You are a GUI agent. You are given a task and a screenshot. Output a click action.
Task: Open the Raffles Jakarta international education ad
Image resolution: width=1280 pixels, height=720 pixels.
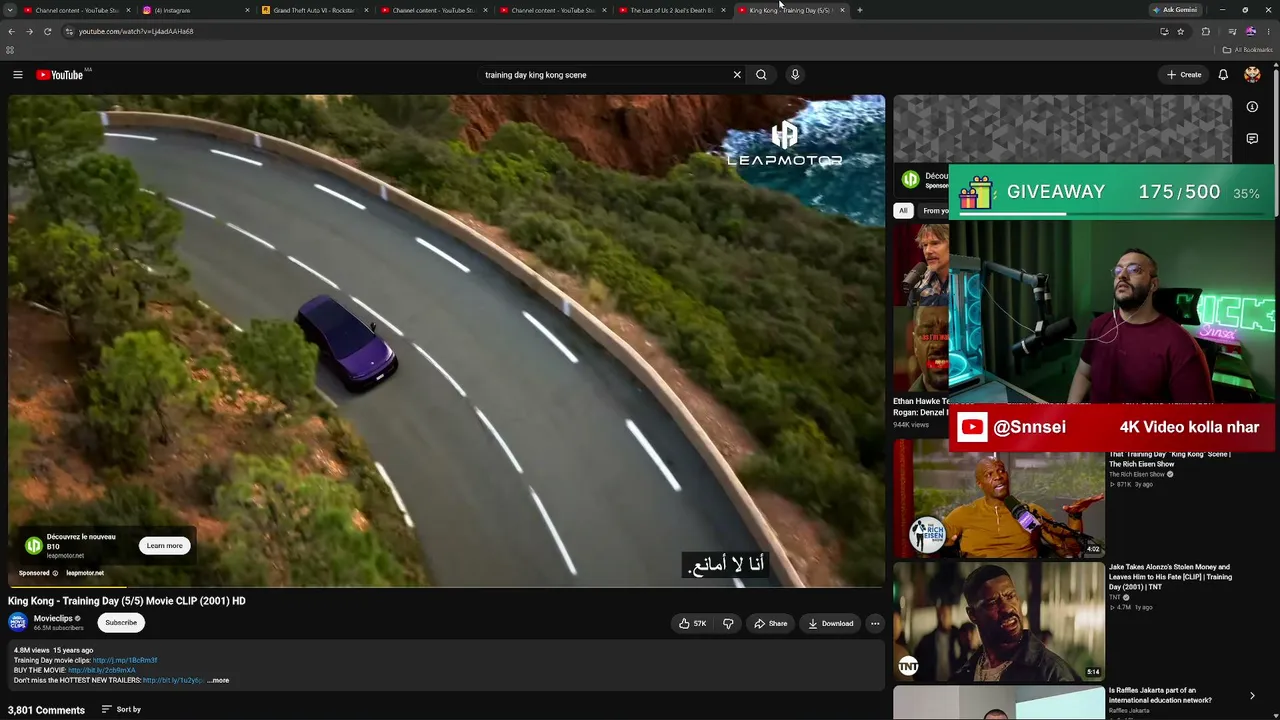pyautogui.click(x=1160, y=696)
